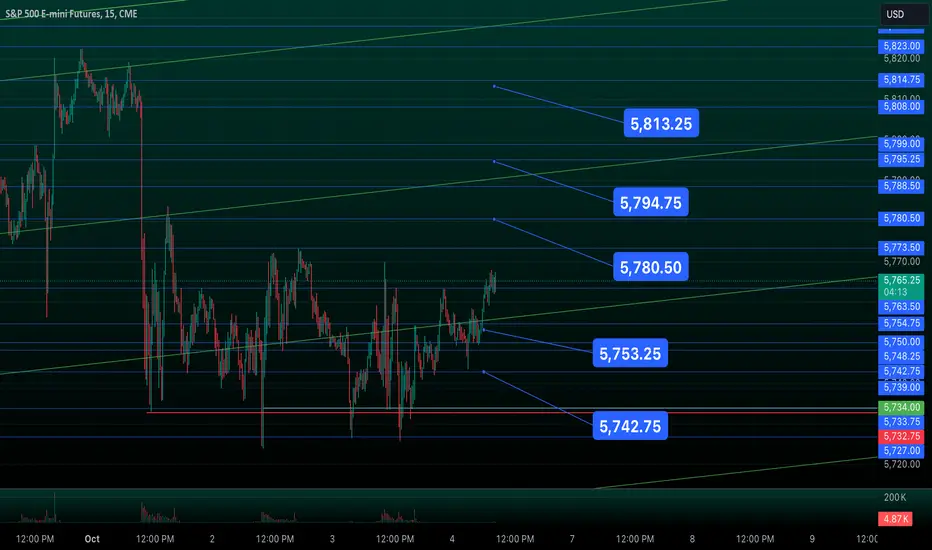The width and height of the screenshot is (932, 550).
Task: Click the 5,773.50 price axis label
Action: point(901,247)
